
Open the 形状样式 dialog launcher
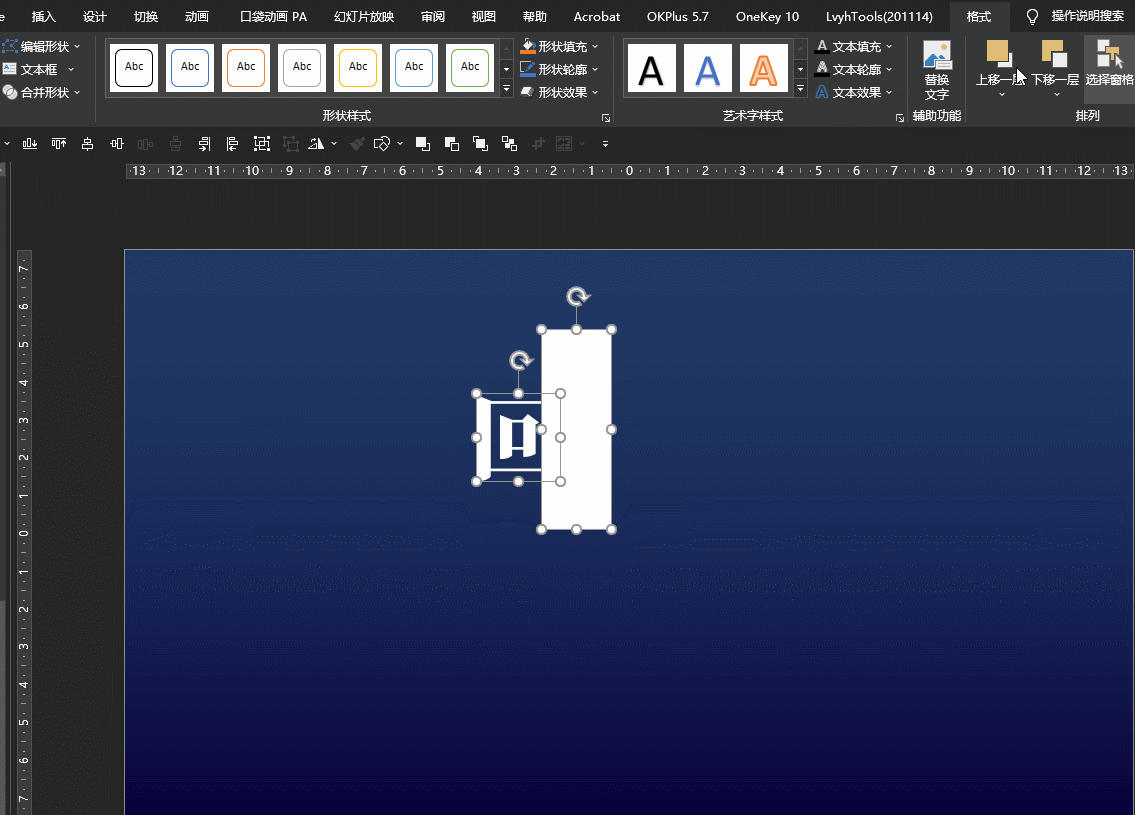(606, 117)
